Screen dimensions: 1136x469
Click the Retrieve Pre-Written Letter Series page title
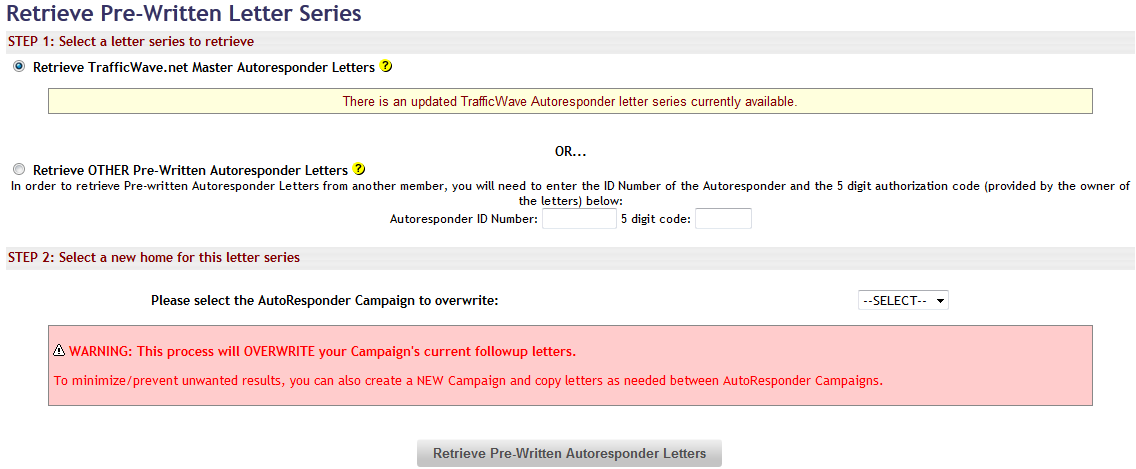click(184, 14)
